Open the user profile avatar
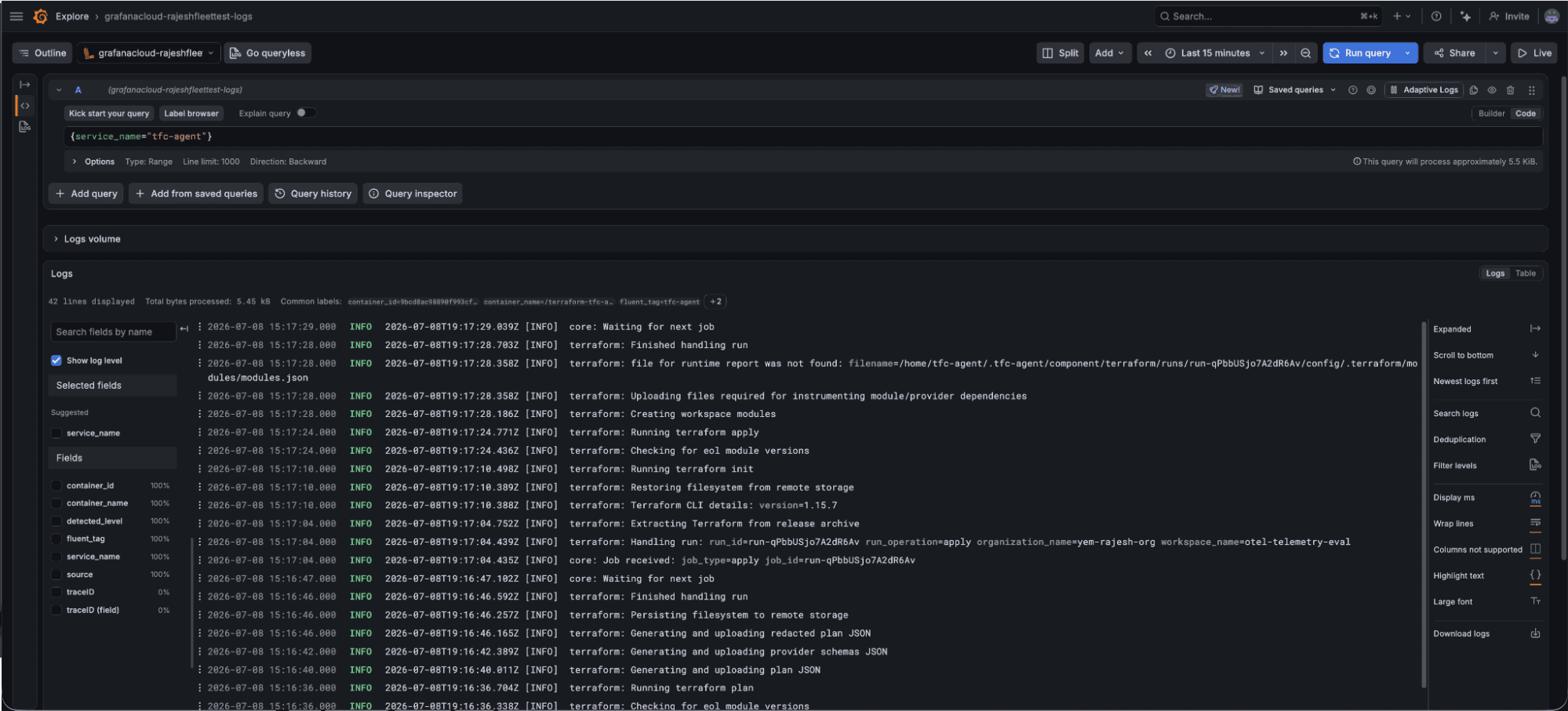 (1552, 16)
